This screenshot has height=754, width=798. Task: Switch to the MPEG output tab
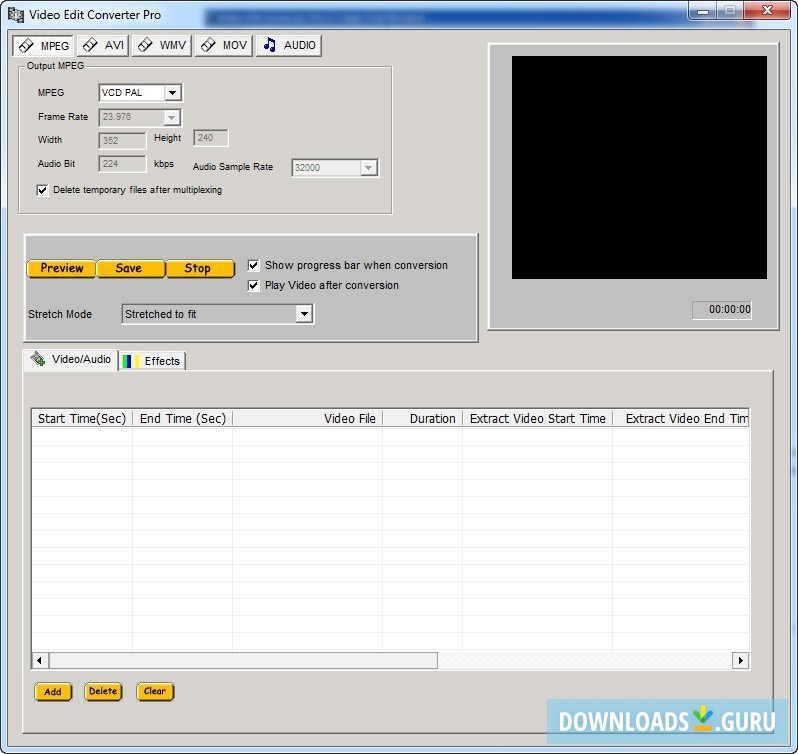pyautogui.click(x=43, y=46)
